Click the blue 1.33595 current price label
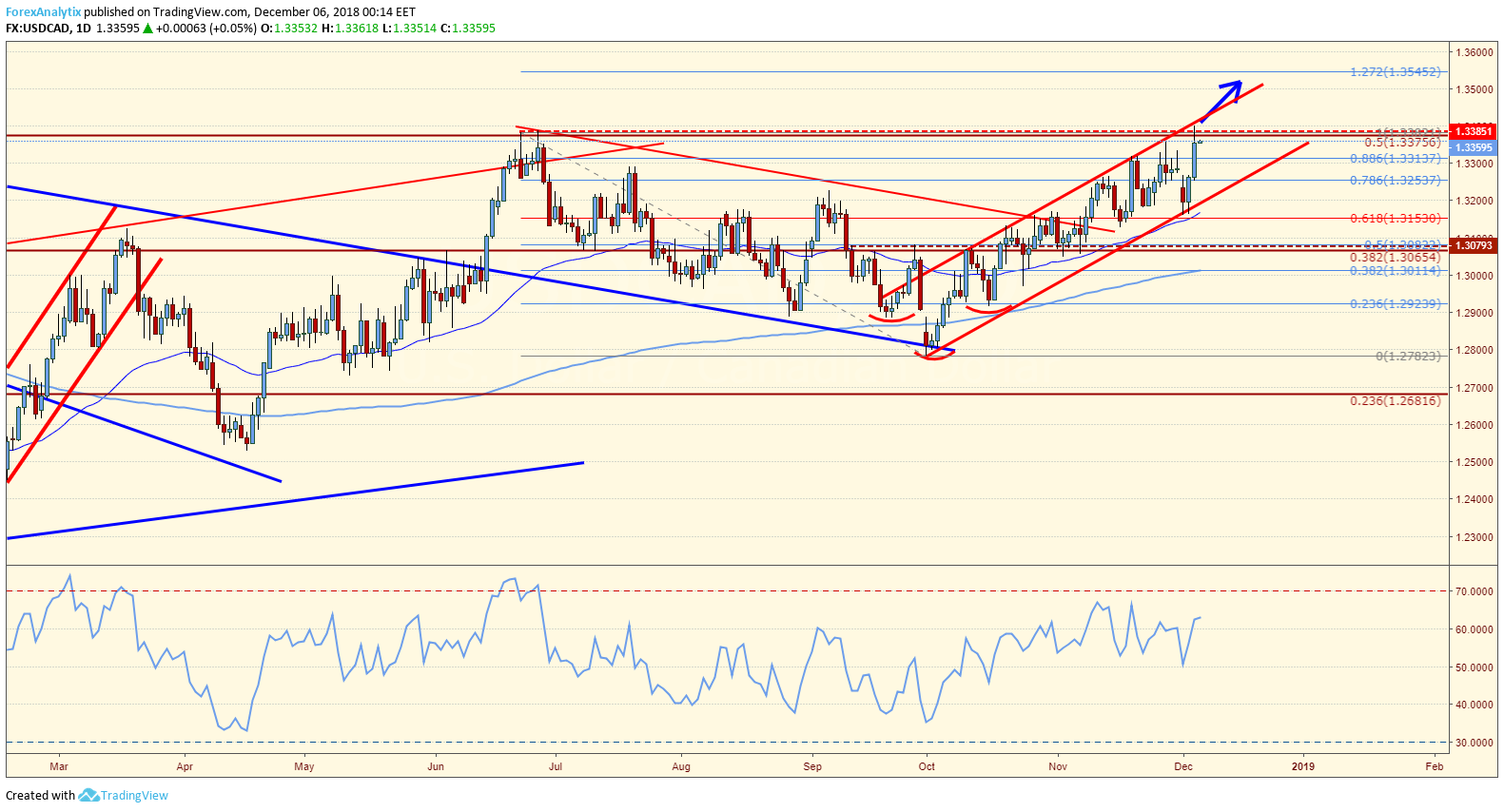Viewport: 1504px width, 812px height. [1473, 147]
